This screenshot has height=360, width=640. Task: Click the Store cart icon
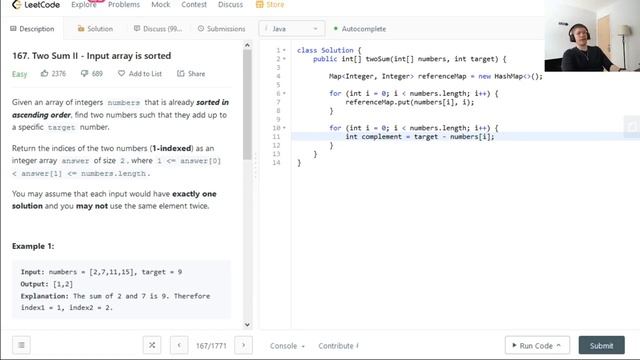pyautogui.click(x=260, y=4)
